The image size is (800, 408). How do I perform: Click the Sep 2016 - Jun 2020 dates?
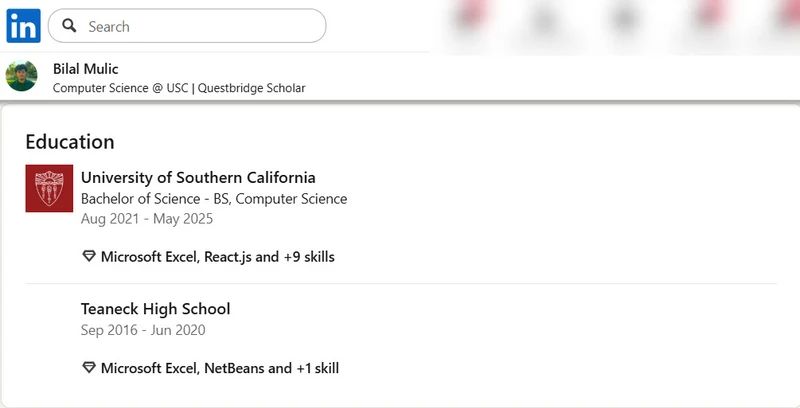point(143,330)
